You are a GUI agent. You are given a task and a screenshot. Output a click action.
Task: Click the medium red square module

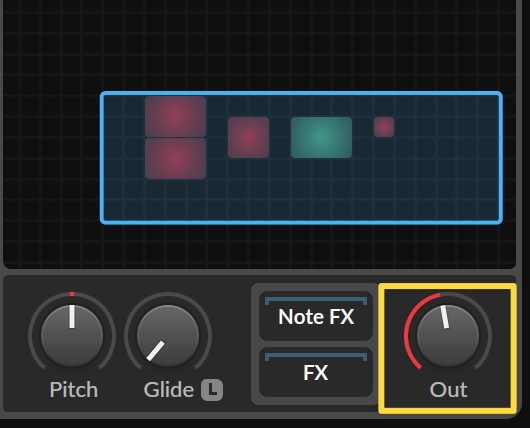[x=248, y=138]
